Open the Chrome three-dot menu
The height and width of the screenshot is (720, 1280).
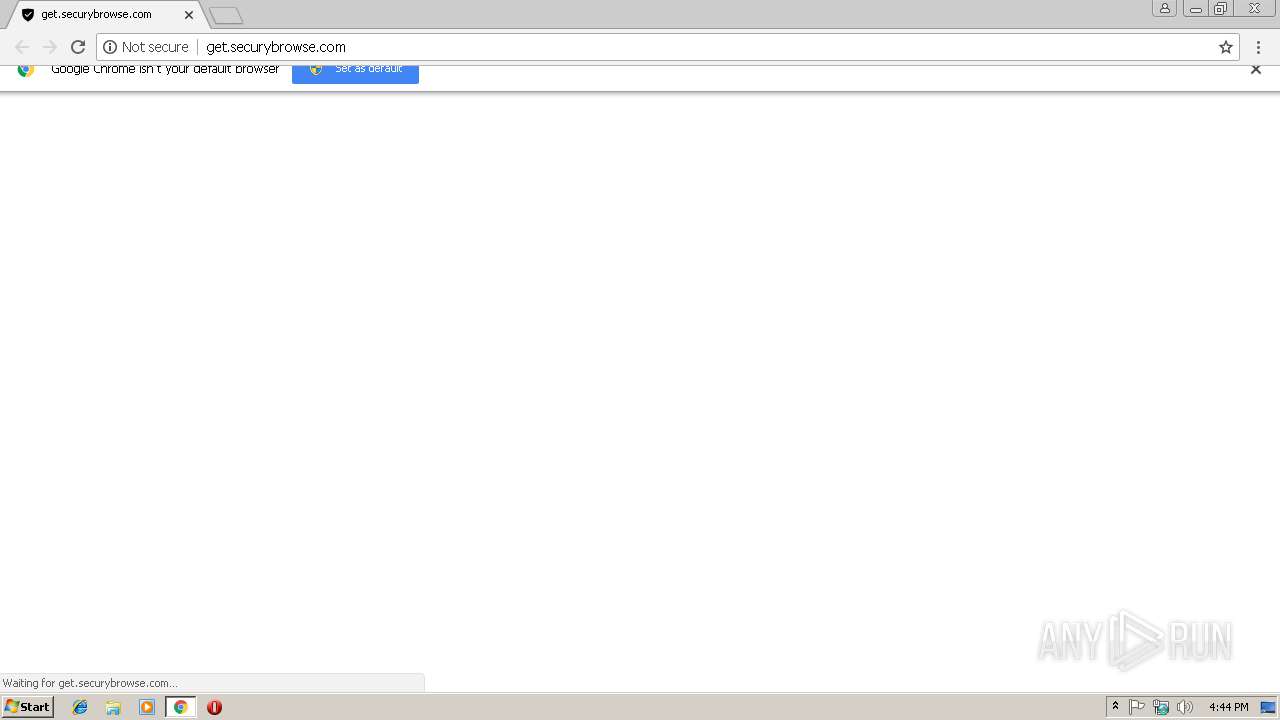click(1259, 47)
